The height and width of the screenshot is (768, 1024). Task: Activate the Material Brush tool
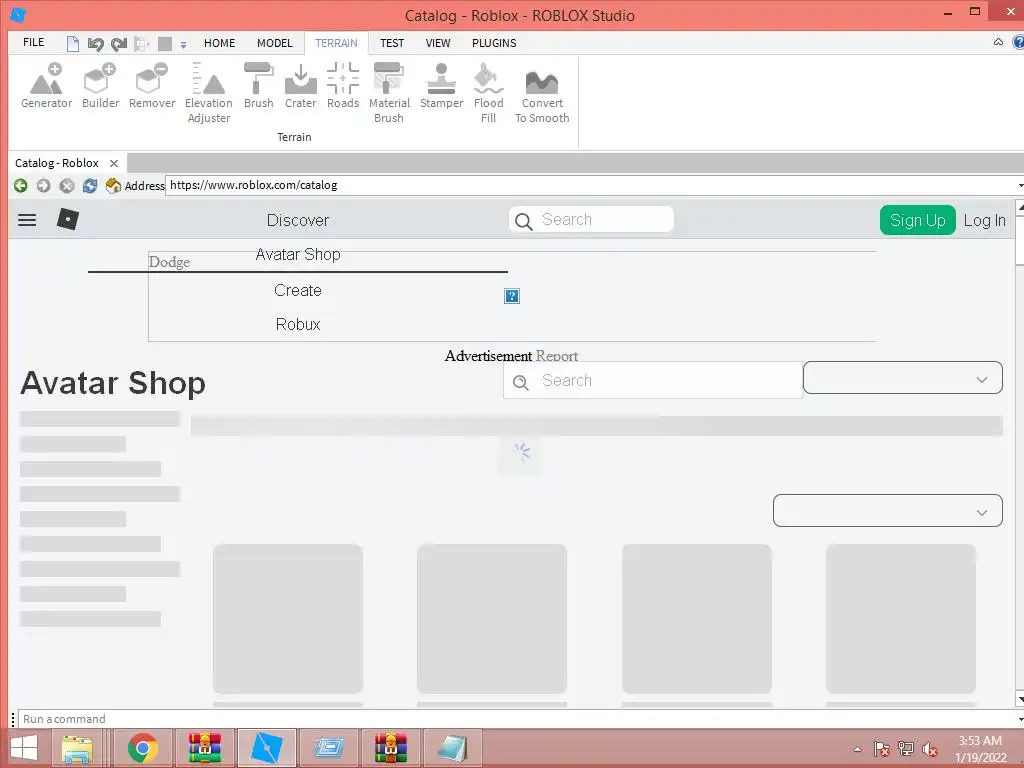tap(389, 93)
